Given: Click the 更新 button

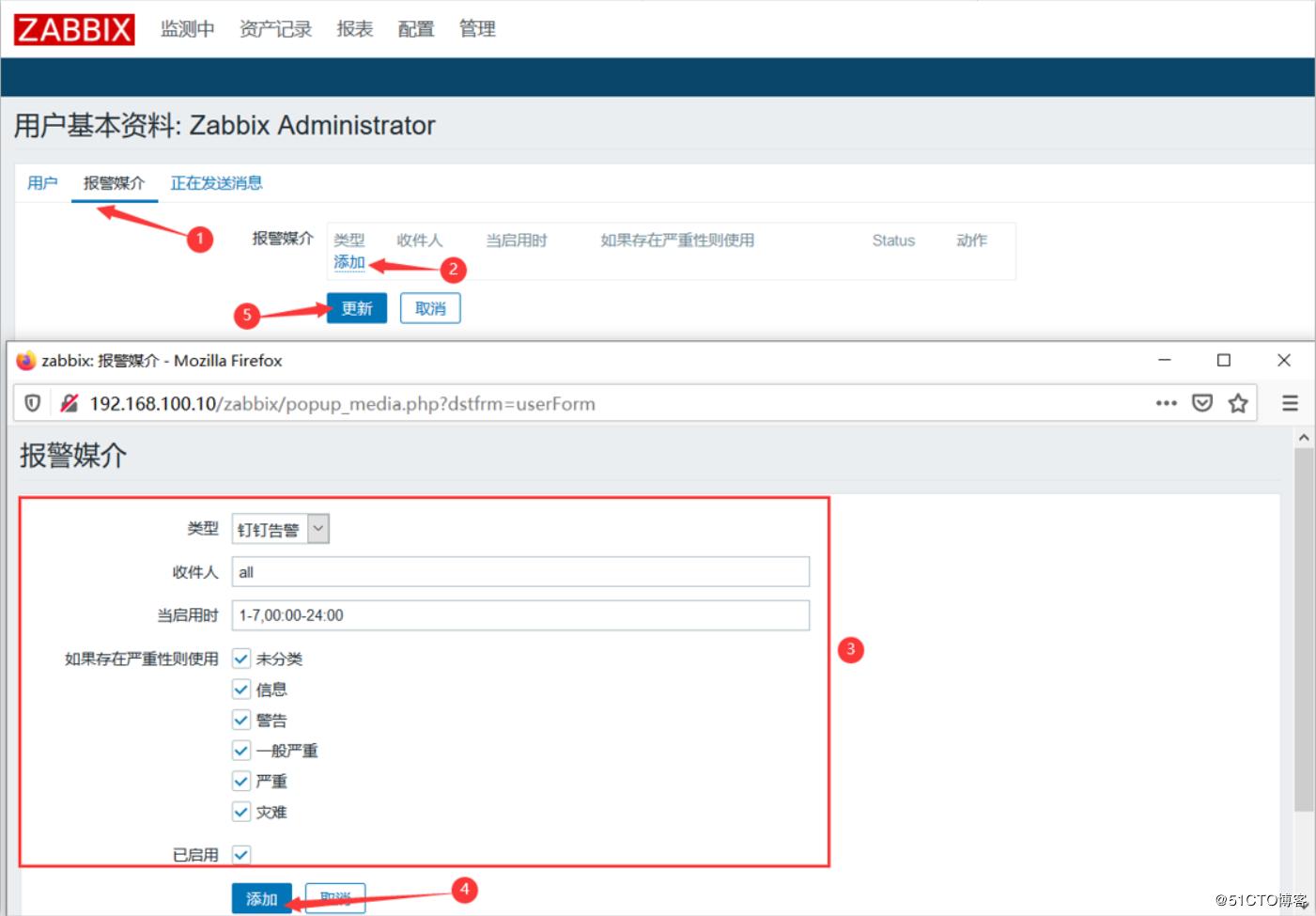Looking at the screenshot, I should (357, 307).
